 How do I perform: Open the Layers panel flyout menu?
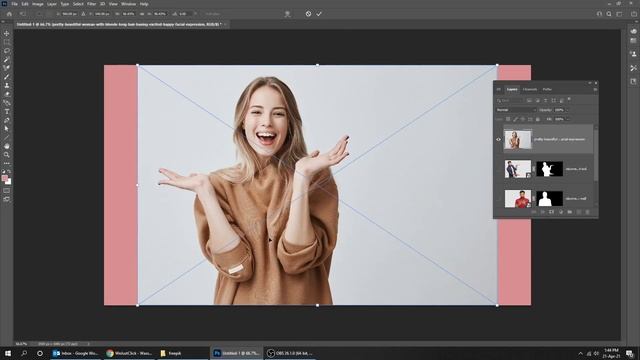[595, 89]
